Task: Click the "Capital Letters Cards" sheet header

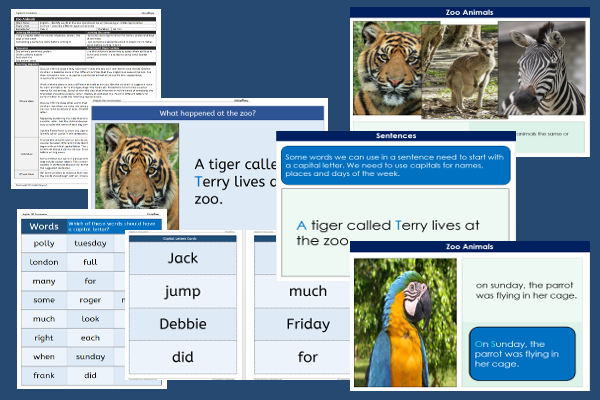Action: click(183, 239)
